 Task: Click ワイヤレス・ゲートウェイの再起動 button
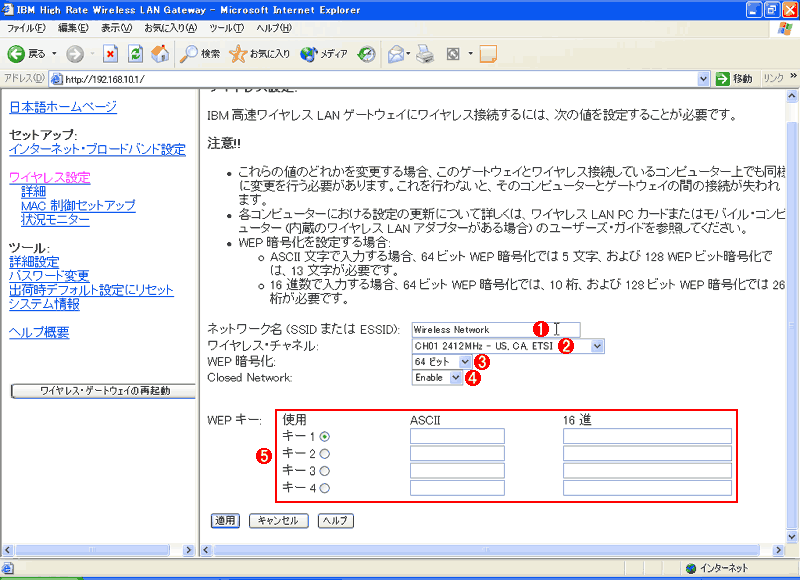coord(104,391)
